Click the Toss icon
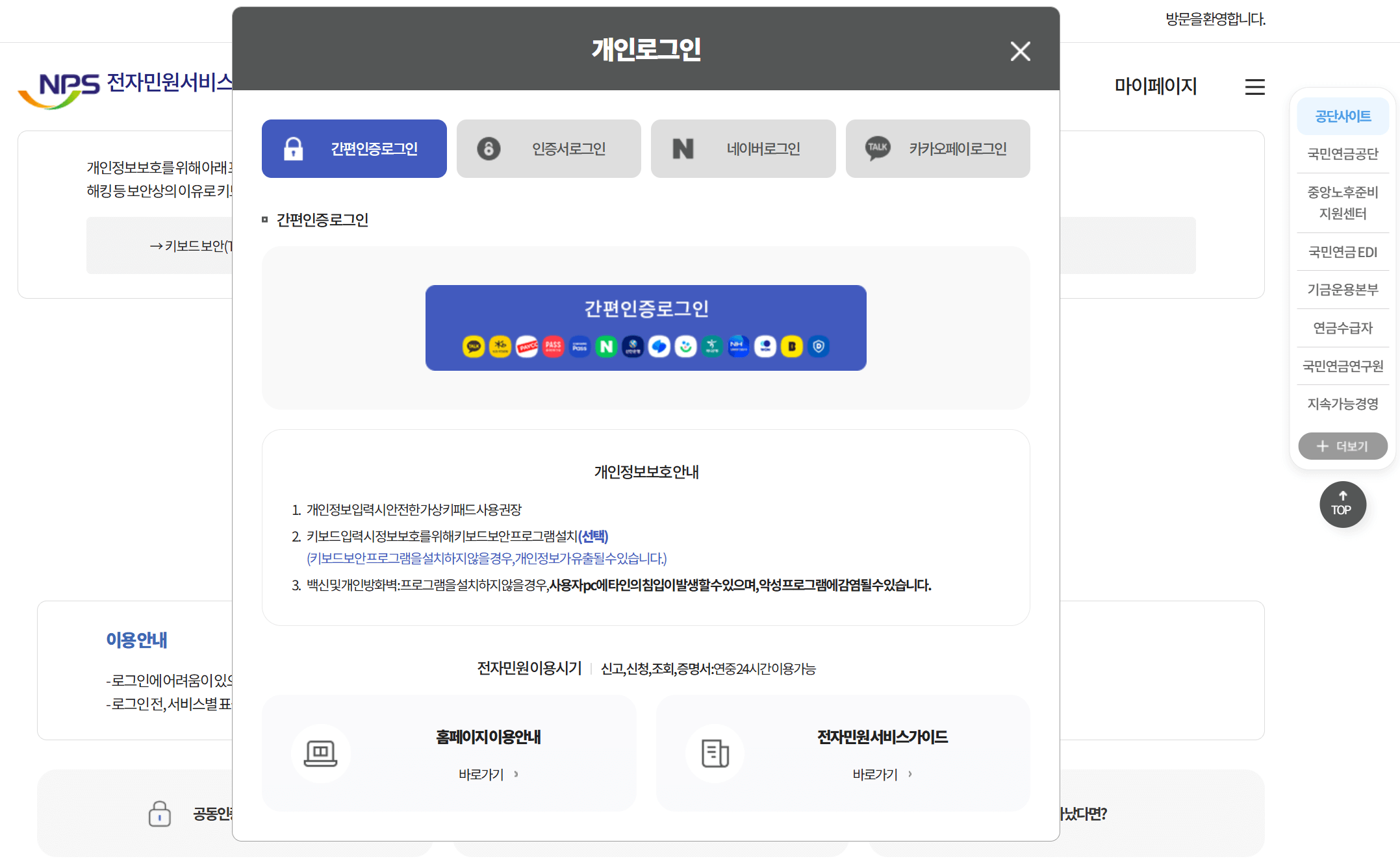The width and height of the screenshot is (1400, 861). (x=659, y=347)
